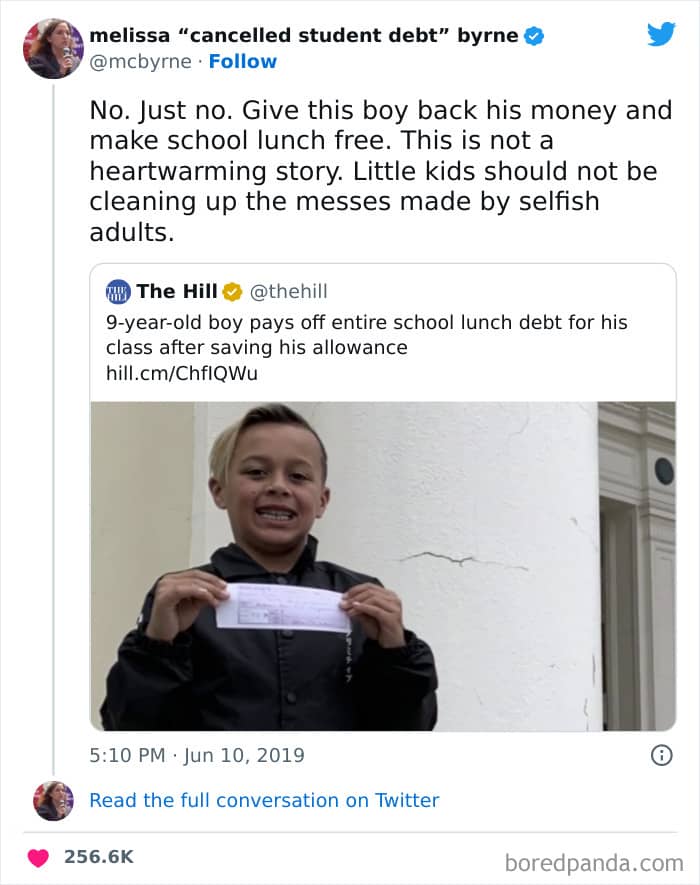The height and width of the screenshot is (885, 700).
Task: Click the 256.6K likes count
Action: tap(98, 858)
